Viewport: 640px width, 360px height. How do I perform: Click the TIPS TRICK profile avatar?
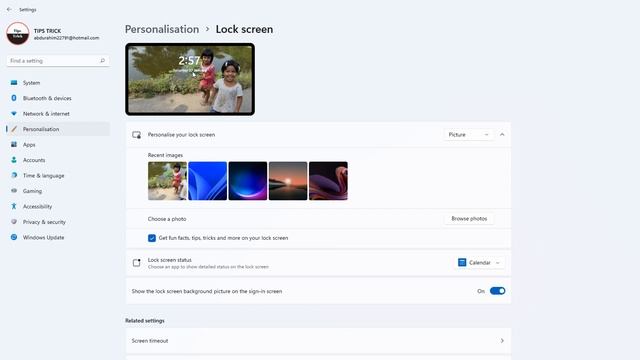18,33
